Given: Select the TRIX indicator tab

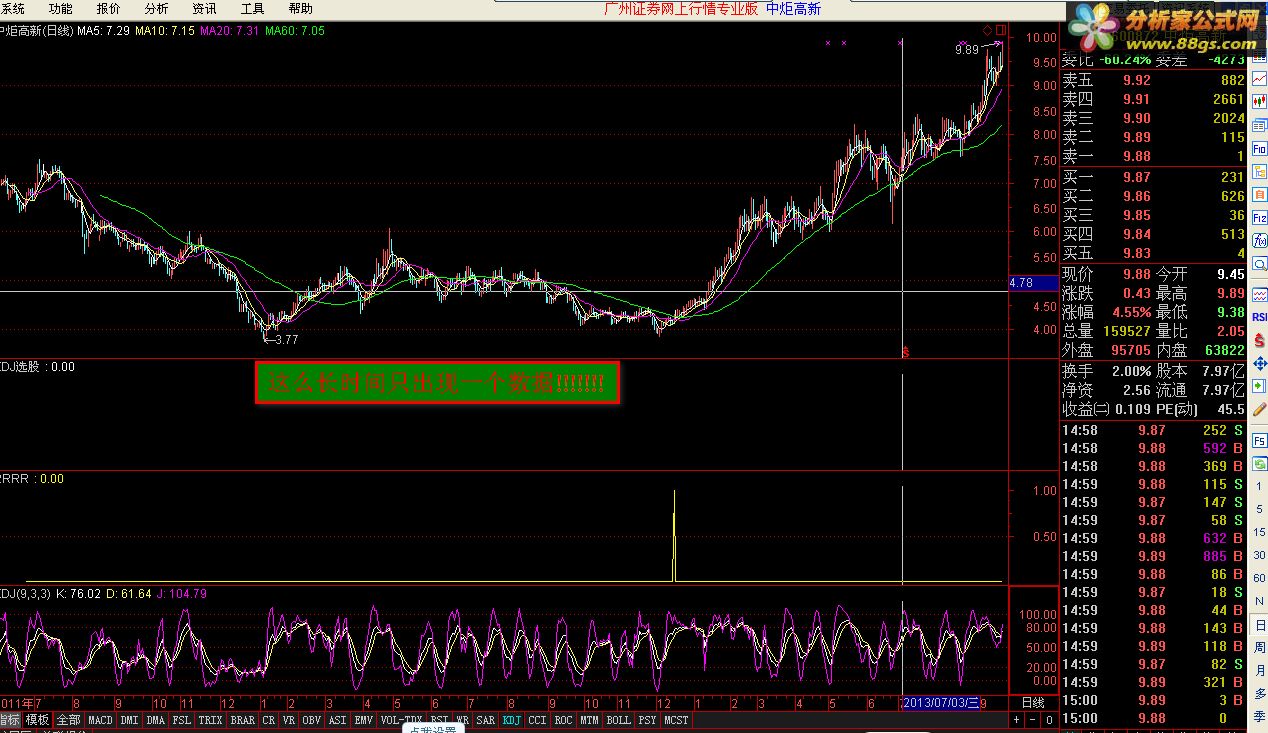Looking at the screenshot, I should [210, 720].
